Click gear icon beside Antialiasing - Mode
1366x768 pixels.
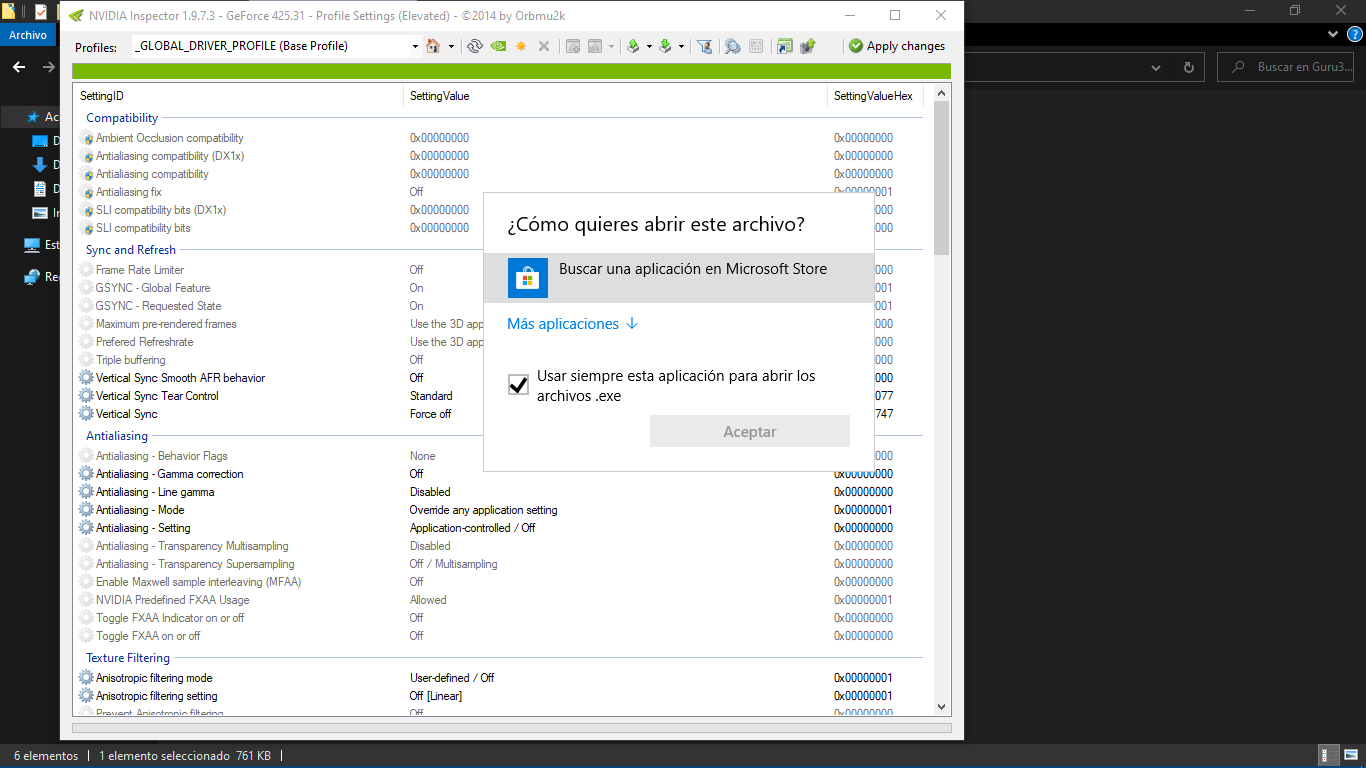[86, 510]
